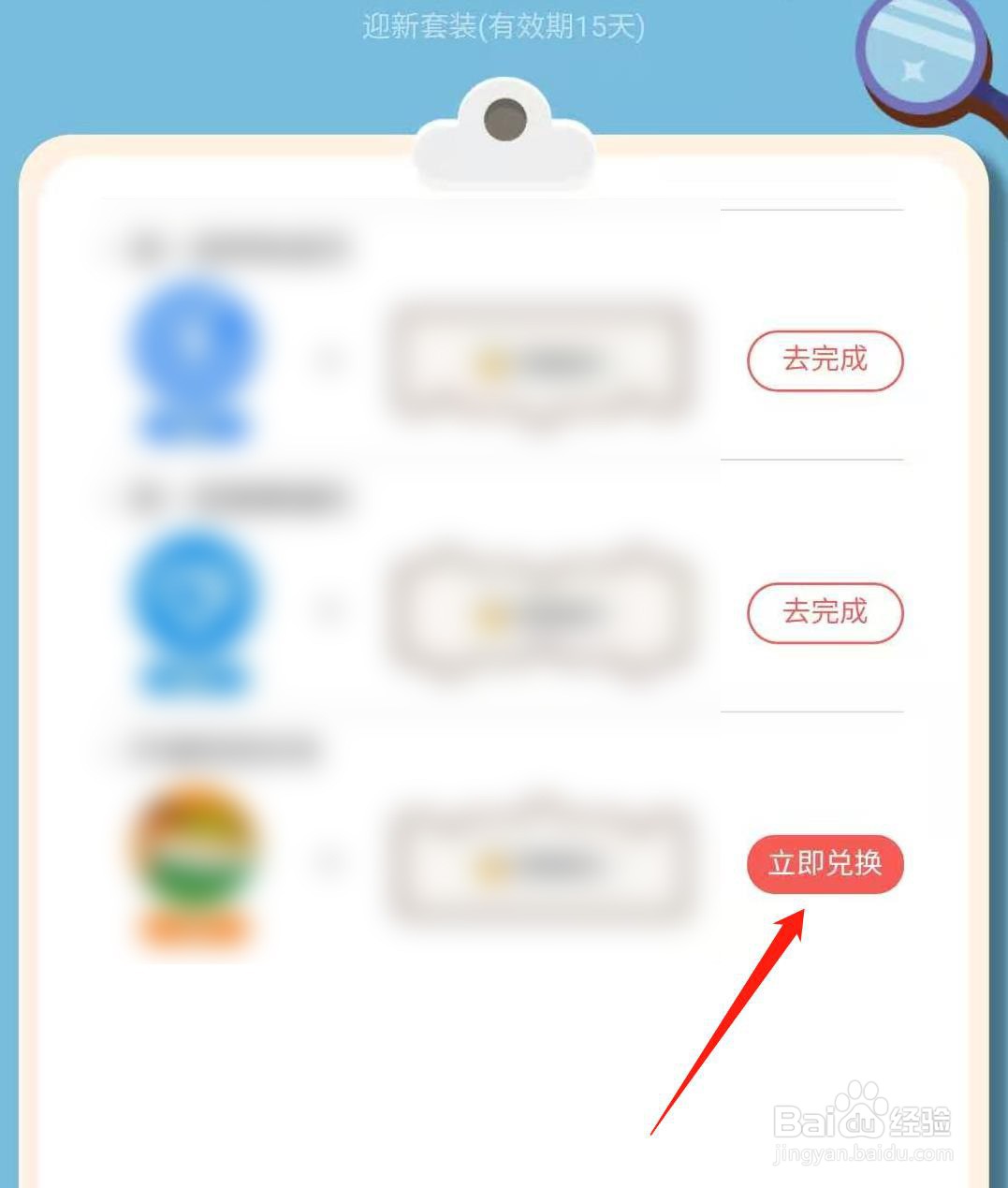Click the second 去完成 button

825,613
